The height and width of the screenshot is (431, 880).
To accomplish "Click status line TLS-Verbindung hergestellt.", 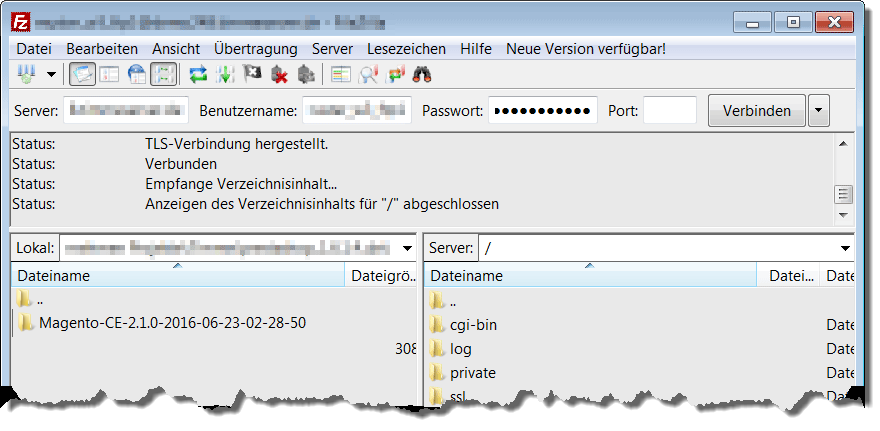I will click(236, 144).
